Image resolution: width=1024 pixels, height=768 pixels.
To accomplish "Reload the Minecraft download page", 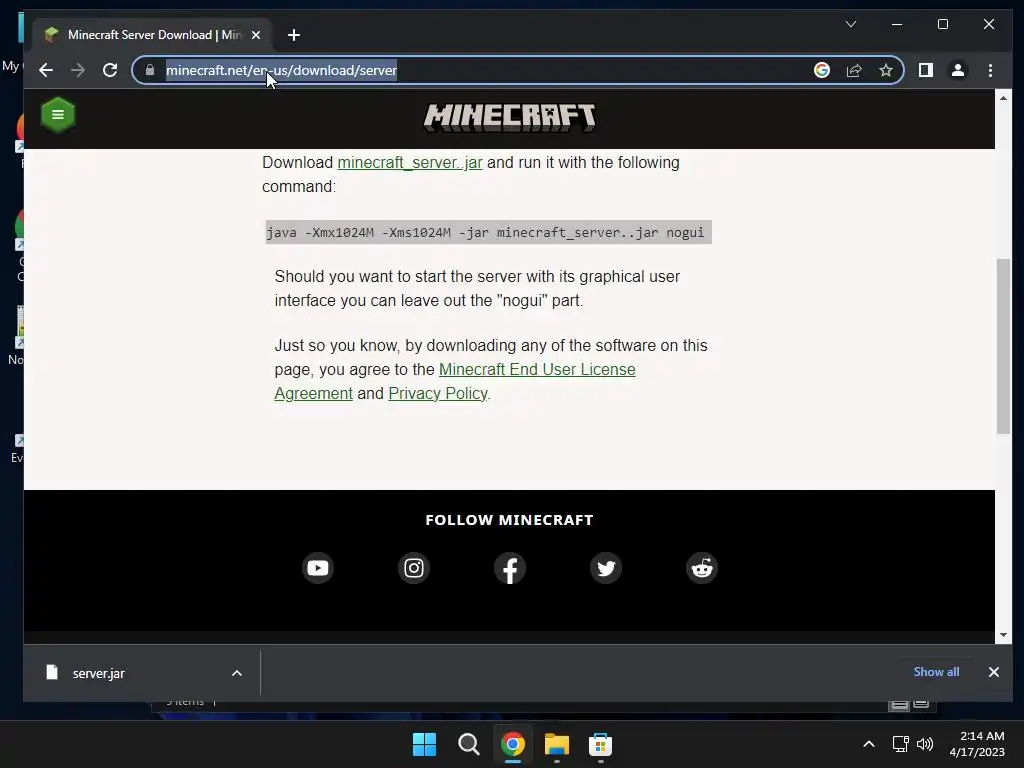I will [110, 70].
